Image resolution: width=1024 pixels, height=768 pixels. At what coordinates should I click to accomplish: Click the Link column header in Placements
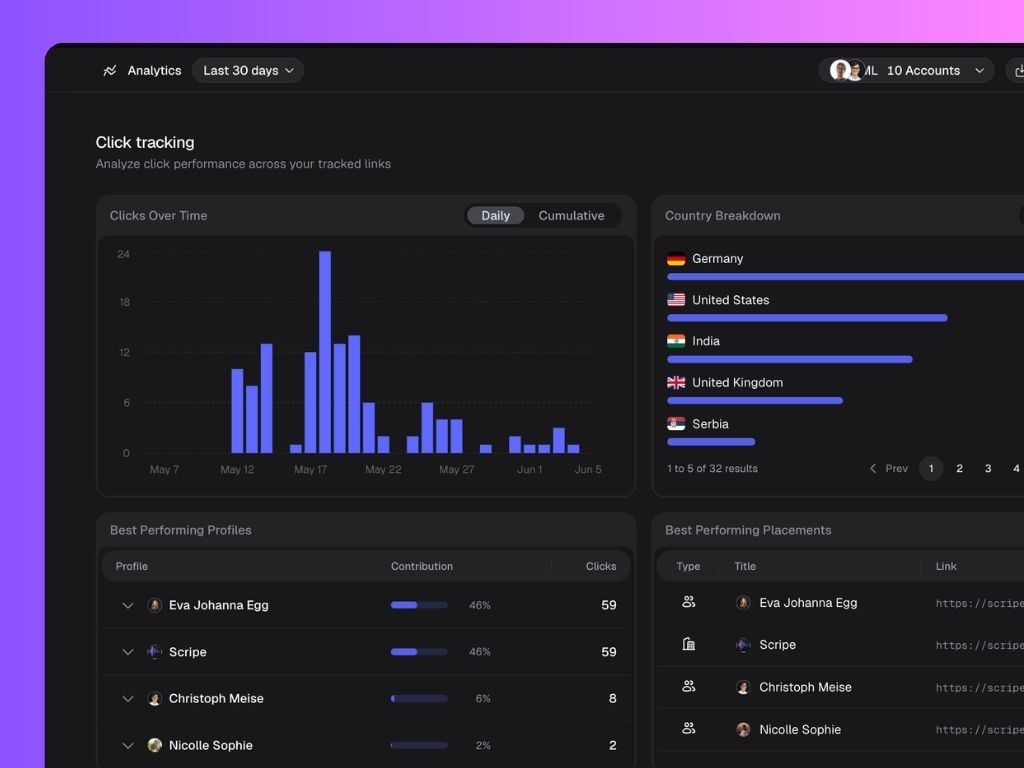pyautogui.click(x=946, y=566)
